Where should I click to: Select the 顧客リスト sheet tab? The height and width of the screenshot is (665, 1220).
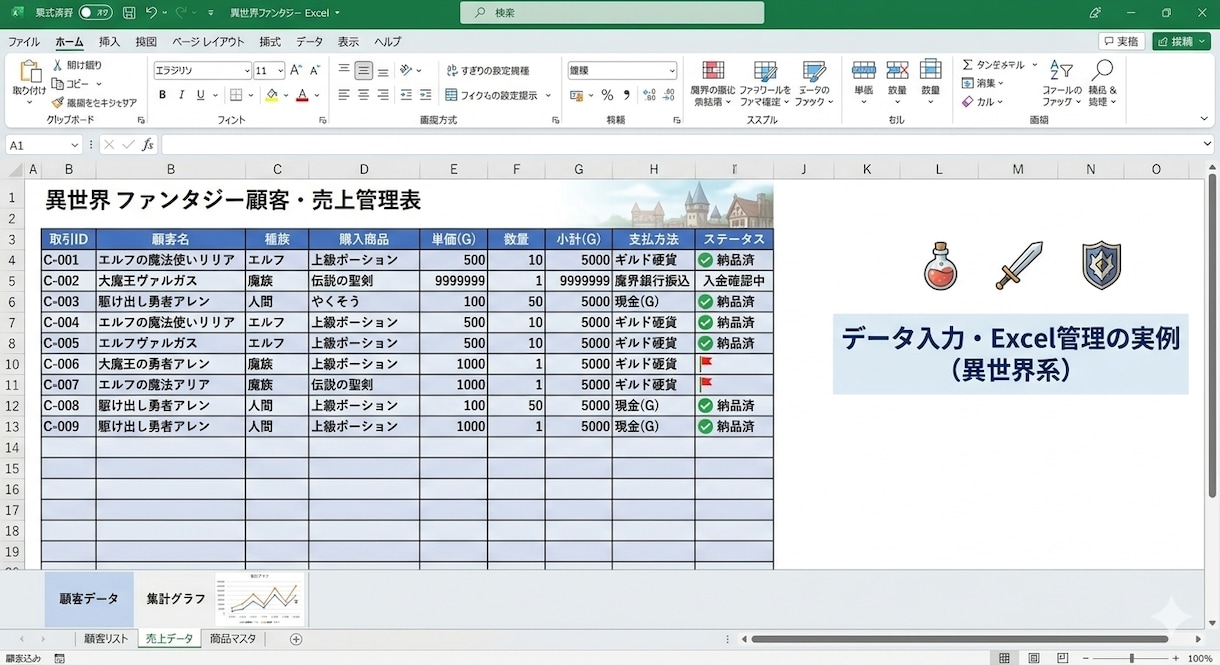tap(106, 639)
